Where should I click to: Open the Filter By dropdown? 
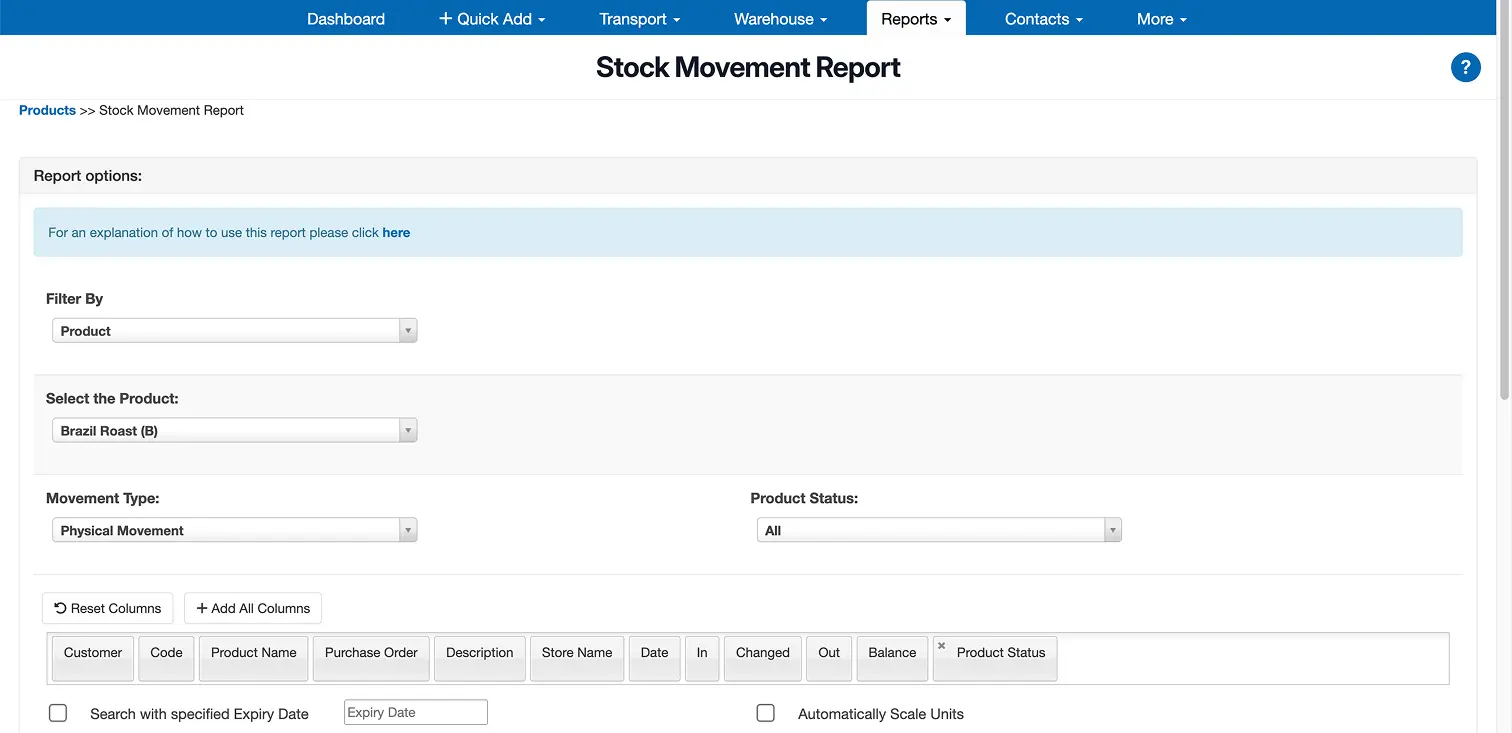[x=234, y=330]
